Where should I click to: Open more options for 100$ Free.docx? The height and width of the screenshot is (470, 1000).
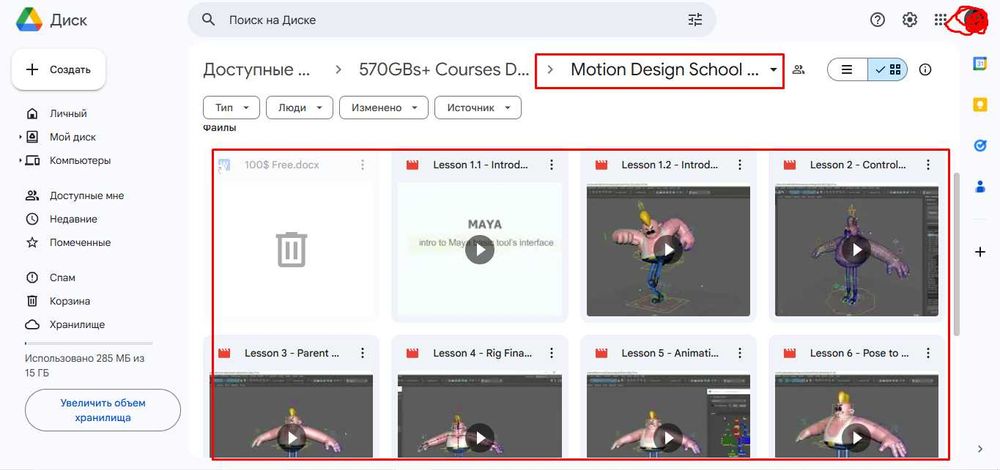click(362, 165)
